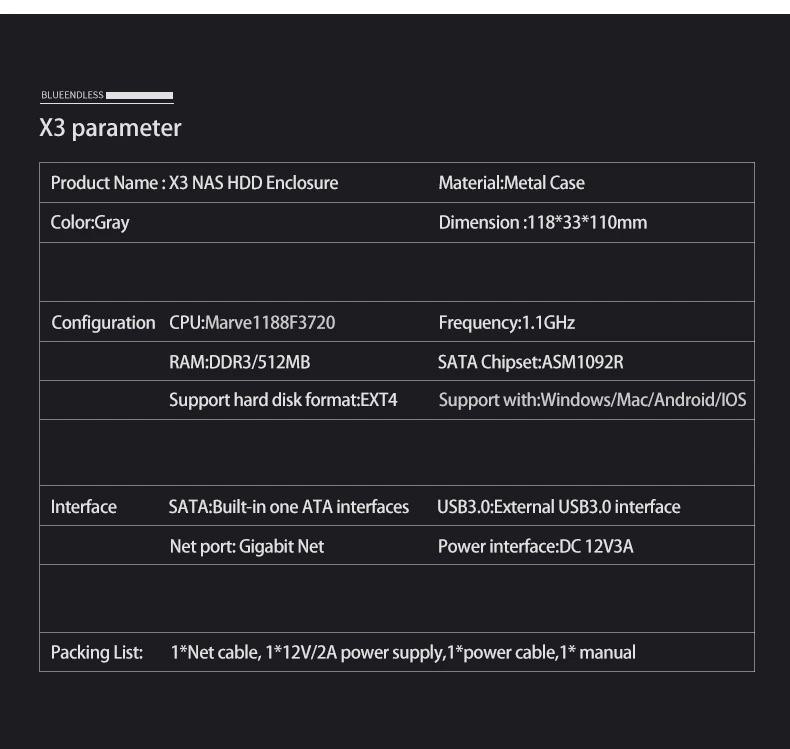Click the Interface row label
The width and height of the screenshot is (790, 749).
coord(84,507)
